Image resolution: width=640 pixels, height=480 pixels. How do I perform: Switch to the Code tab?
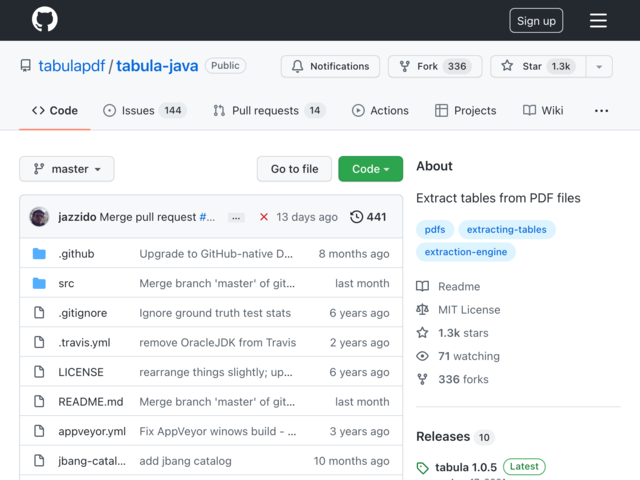point(55,111)
